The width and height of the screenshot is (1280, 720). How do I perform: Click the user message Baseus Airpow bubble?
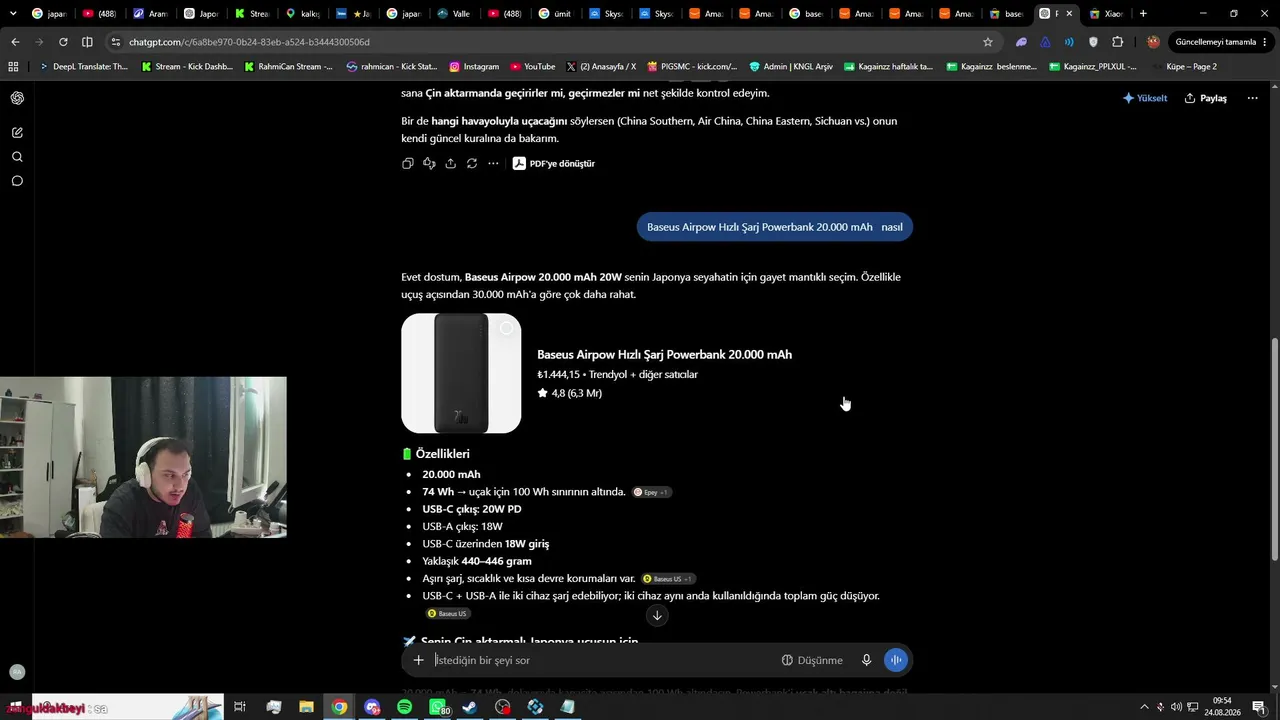pyautogui.click(x=774, y=227)
